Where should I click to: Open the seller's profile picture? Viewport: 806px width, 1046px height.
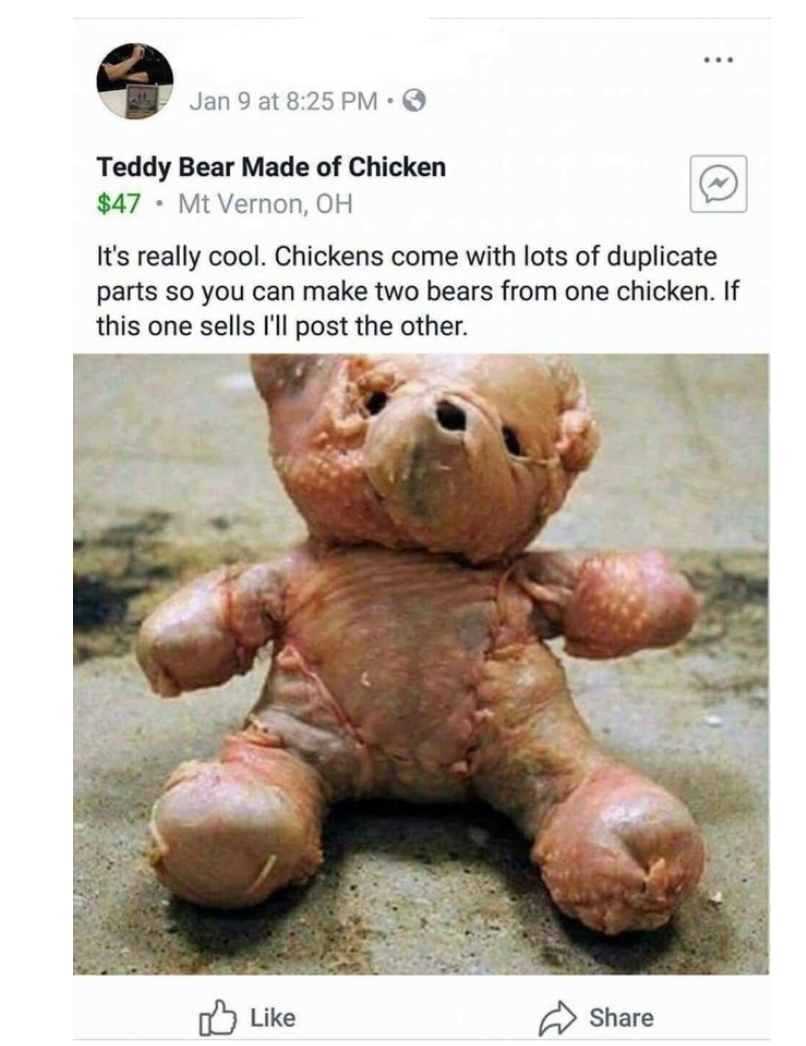[x=135, y=81]
